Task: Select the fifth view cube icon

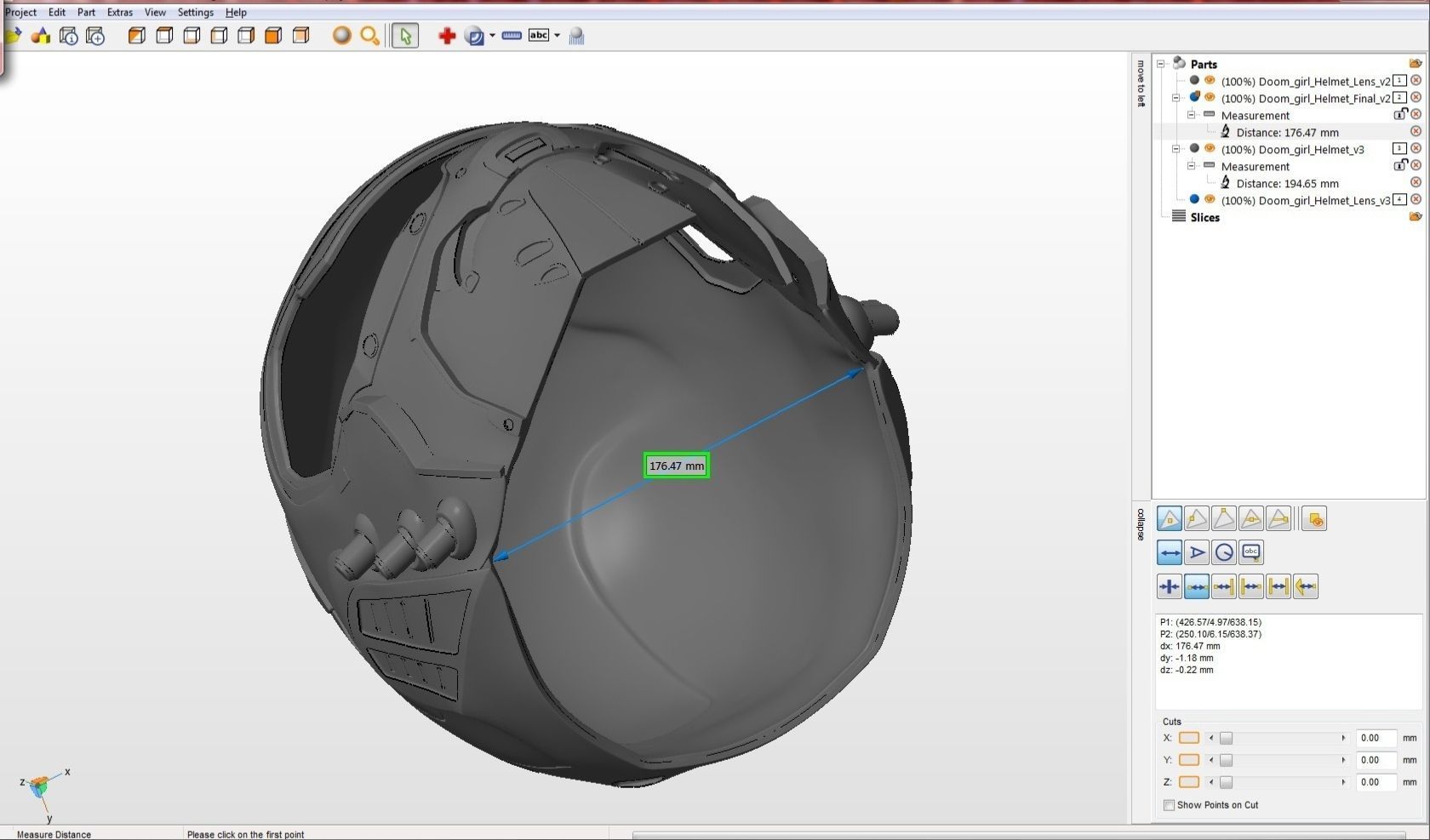Action: click(246, 36)
